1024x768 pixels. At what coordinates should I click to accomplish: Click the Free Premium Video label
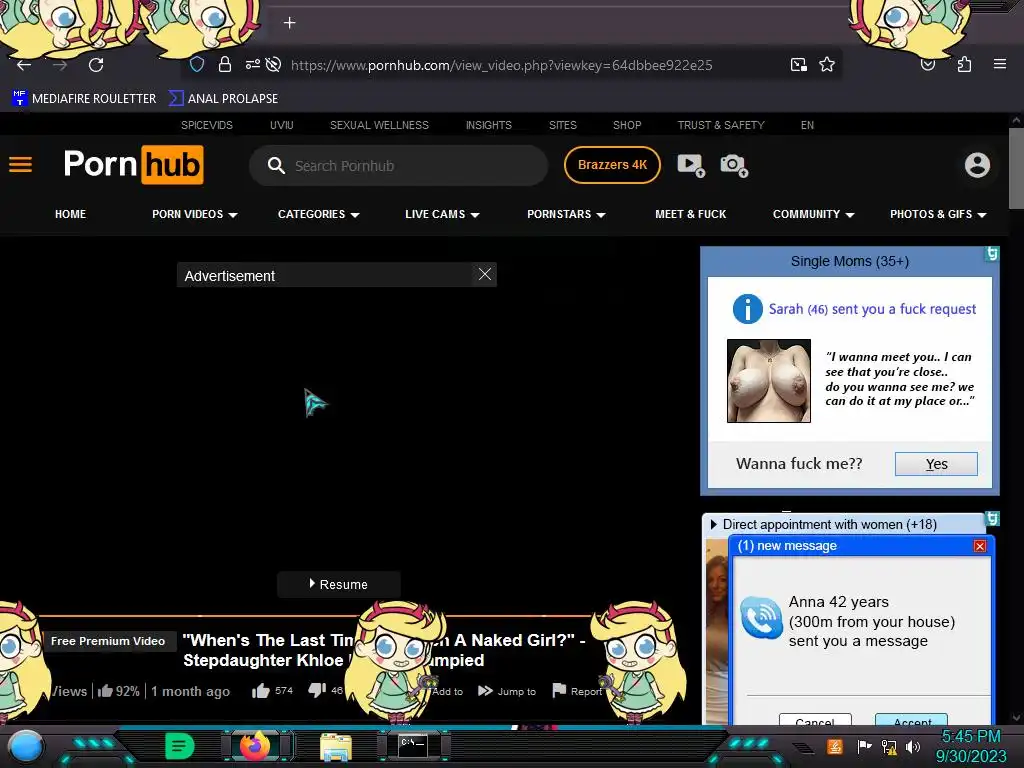pyautogui.click(x=108, y=641)
